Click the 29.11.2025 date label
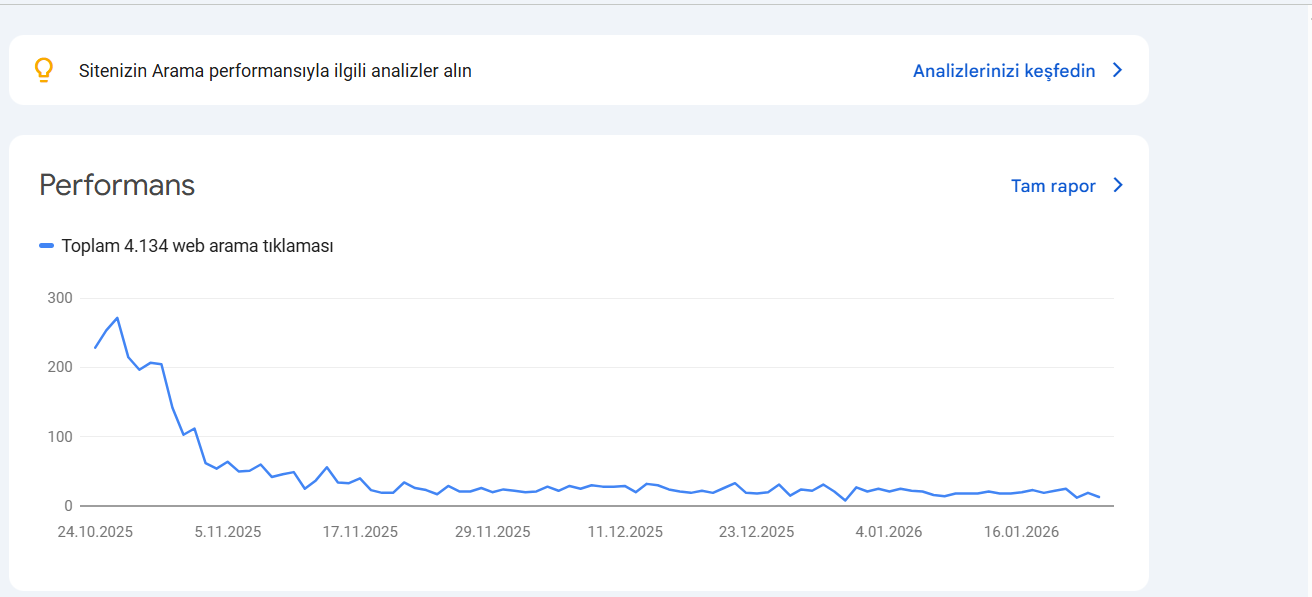Image resolution: width=1312 pixels, height=597 pixels. (x=492, y=532)
